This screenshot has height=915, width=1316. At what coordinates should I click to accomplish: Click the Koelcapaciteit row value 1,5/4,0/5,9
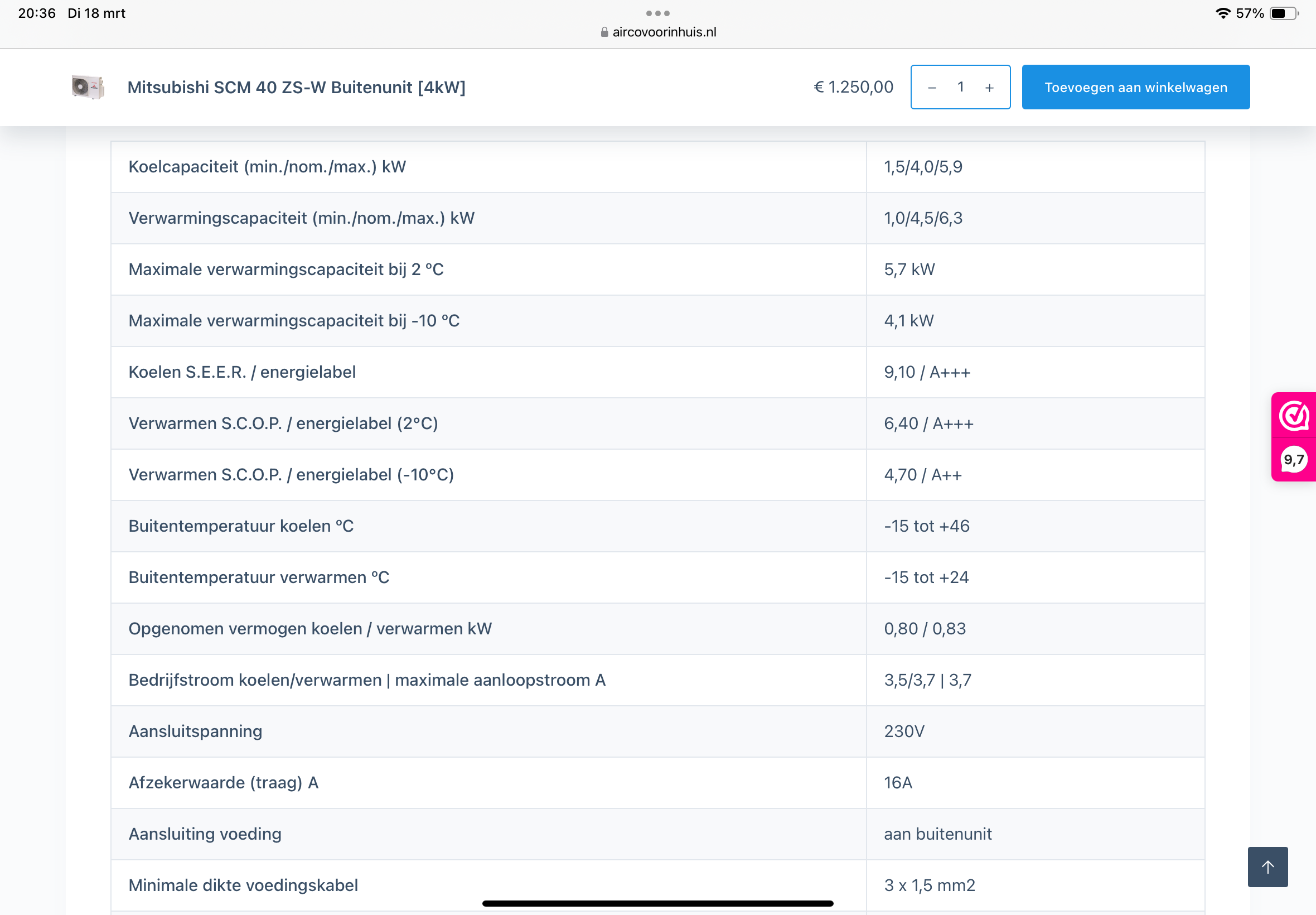click(x=922, y=167)
